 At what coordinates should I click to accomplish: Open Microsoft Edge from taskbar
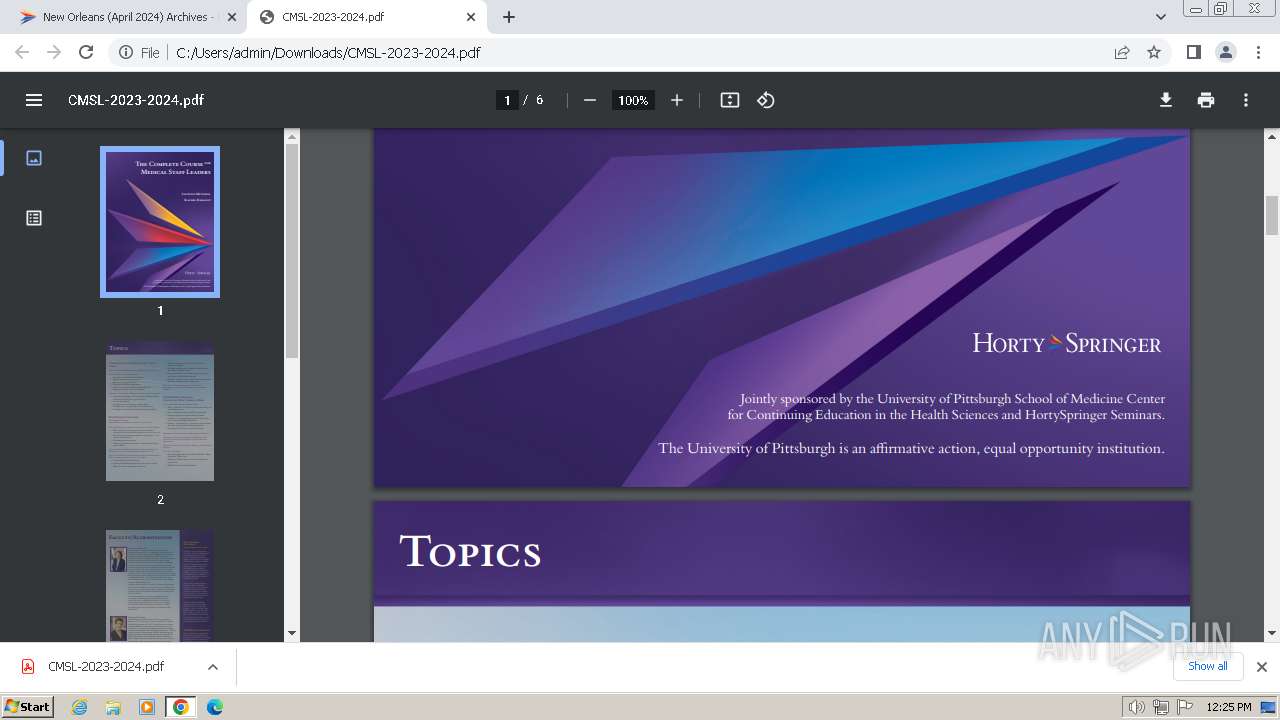pos(215,707)
